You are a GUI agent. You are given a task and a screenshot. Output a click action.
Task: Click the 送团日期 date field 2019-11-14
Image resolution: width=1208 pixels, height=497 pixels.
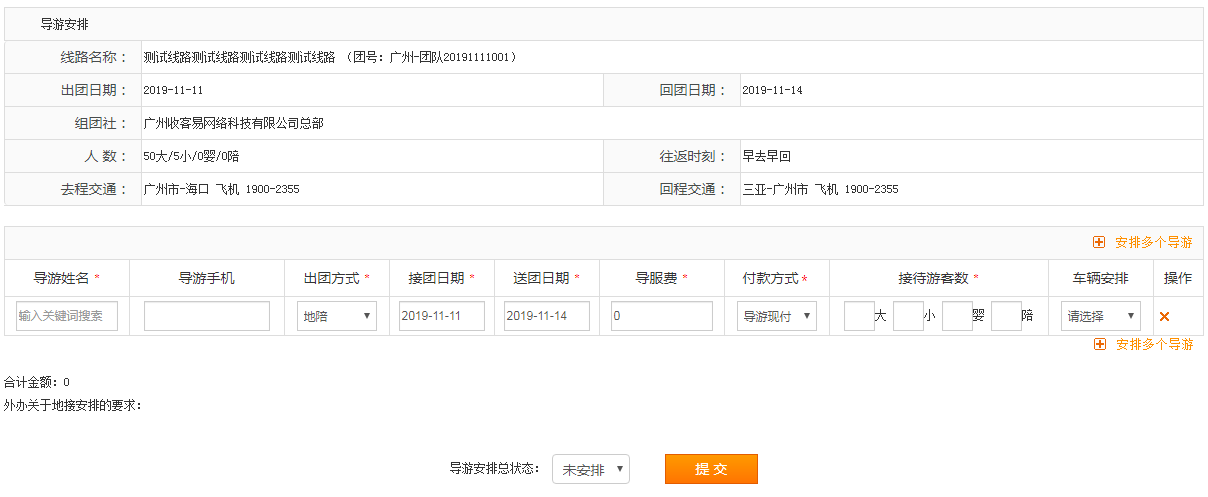tap(547, 317)
